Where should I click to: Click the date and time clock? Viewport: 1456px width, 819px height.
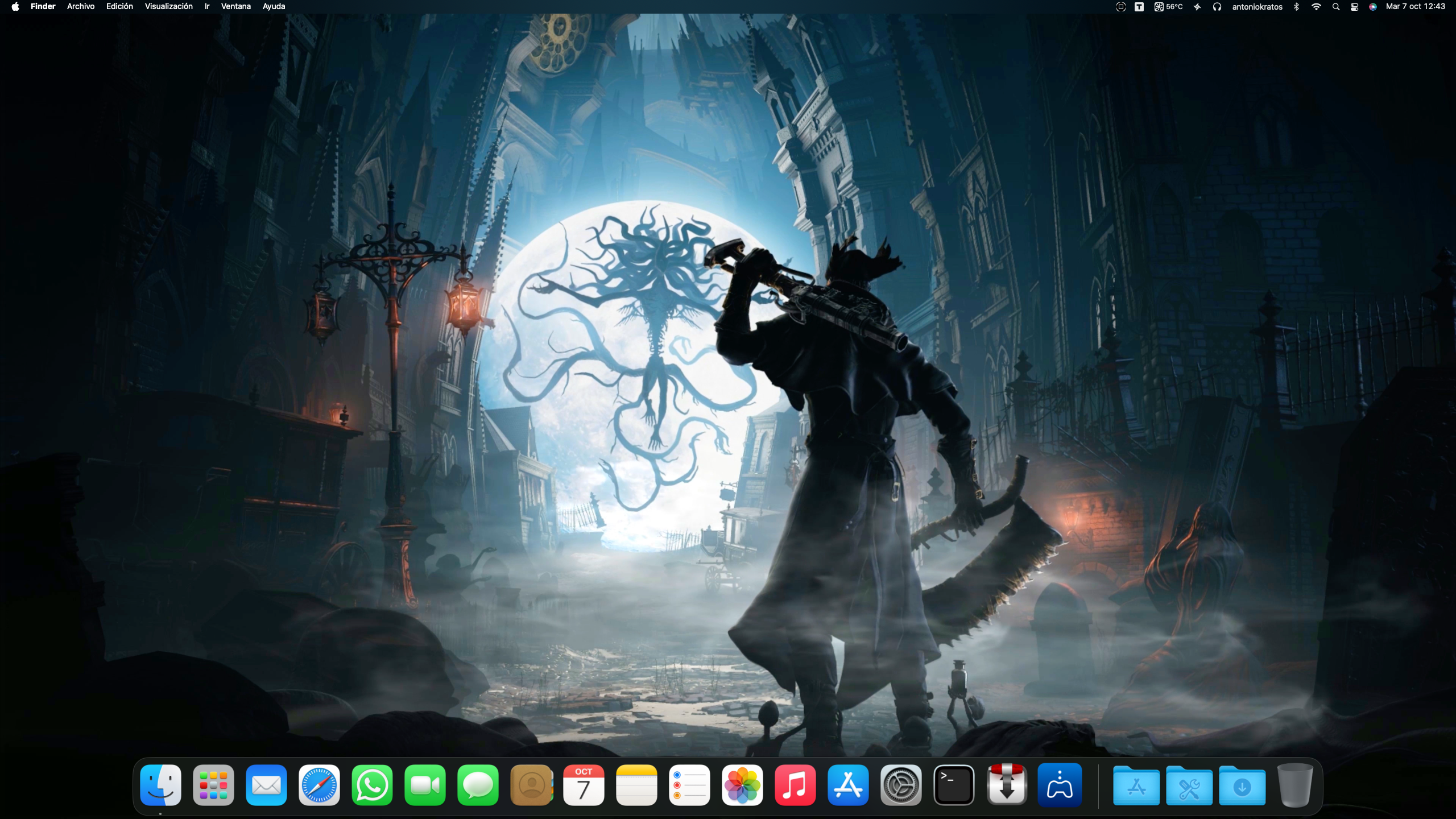tap(1415, 7)
